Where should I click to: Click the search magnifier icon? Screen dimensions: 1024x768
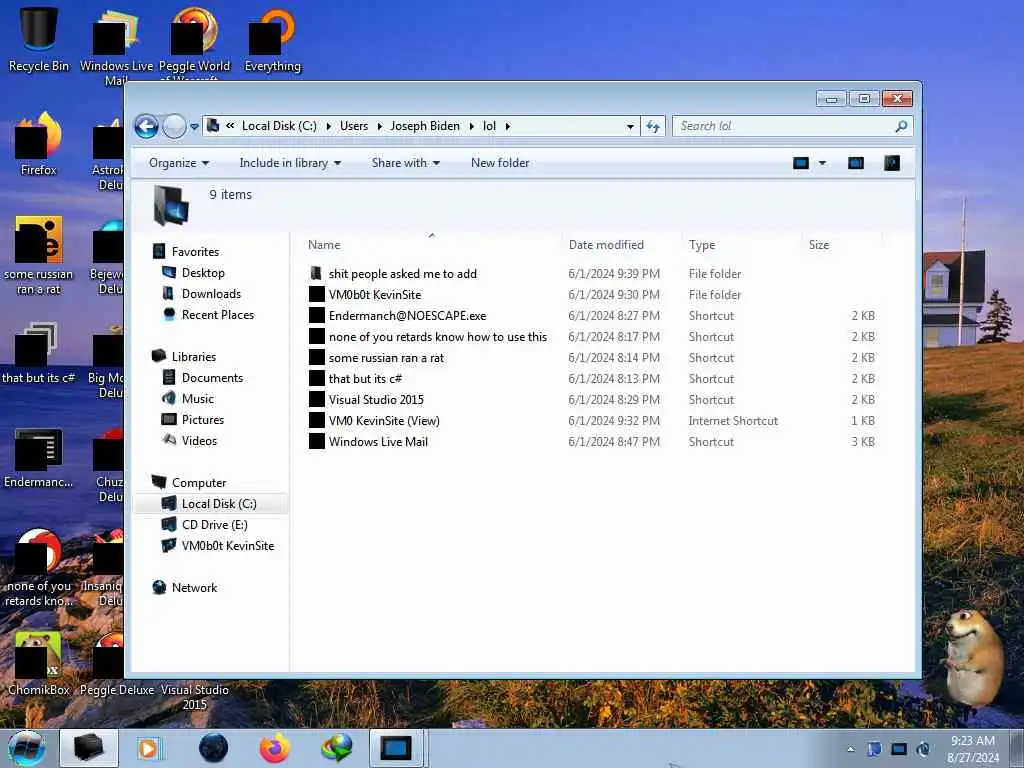click(901, 126)
